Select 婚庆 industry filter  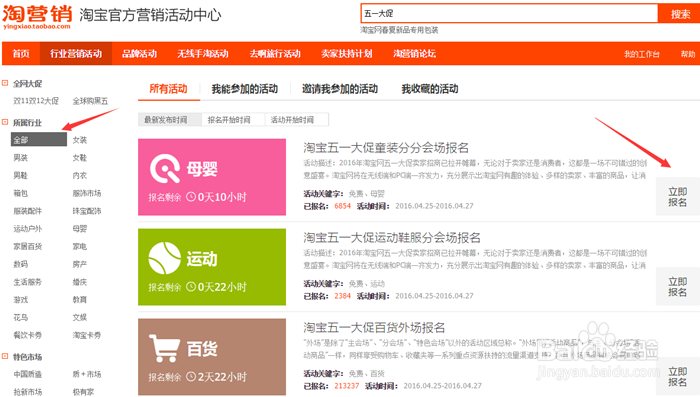pyautogui.click(x=79, y=282)
